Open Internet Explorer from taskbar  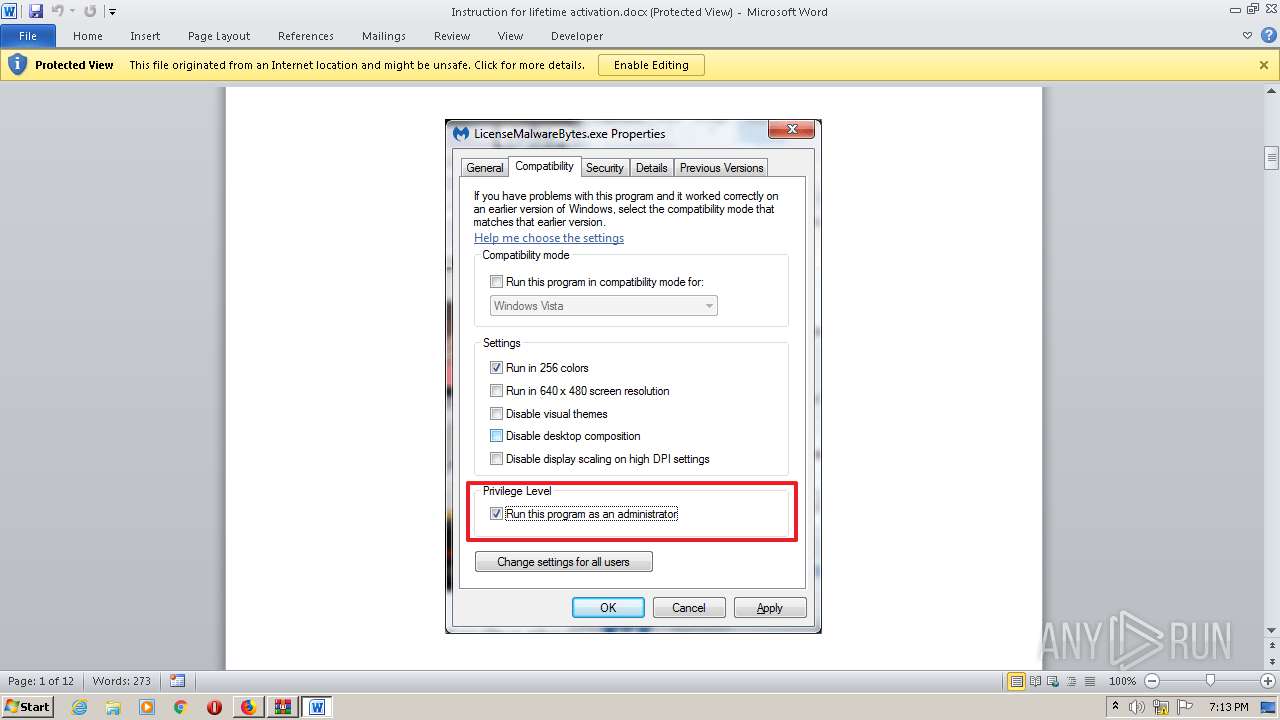79,707
